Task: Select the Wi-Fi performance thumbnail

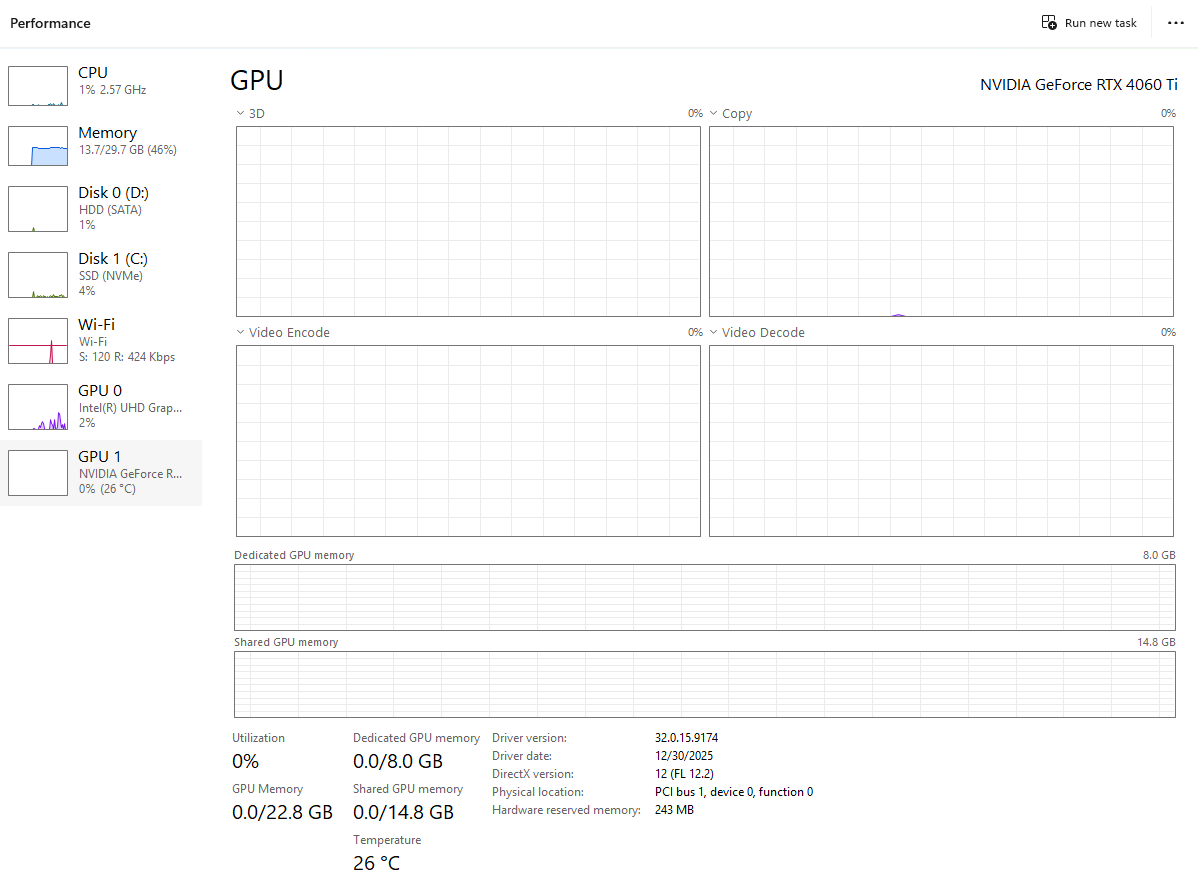Action: pyautogui.click(x=38, y=340)
